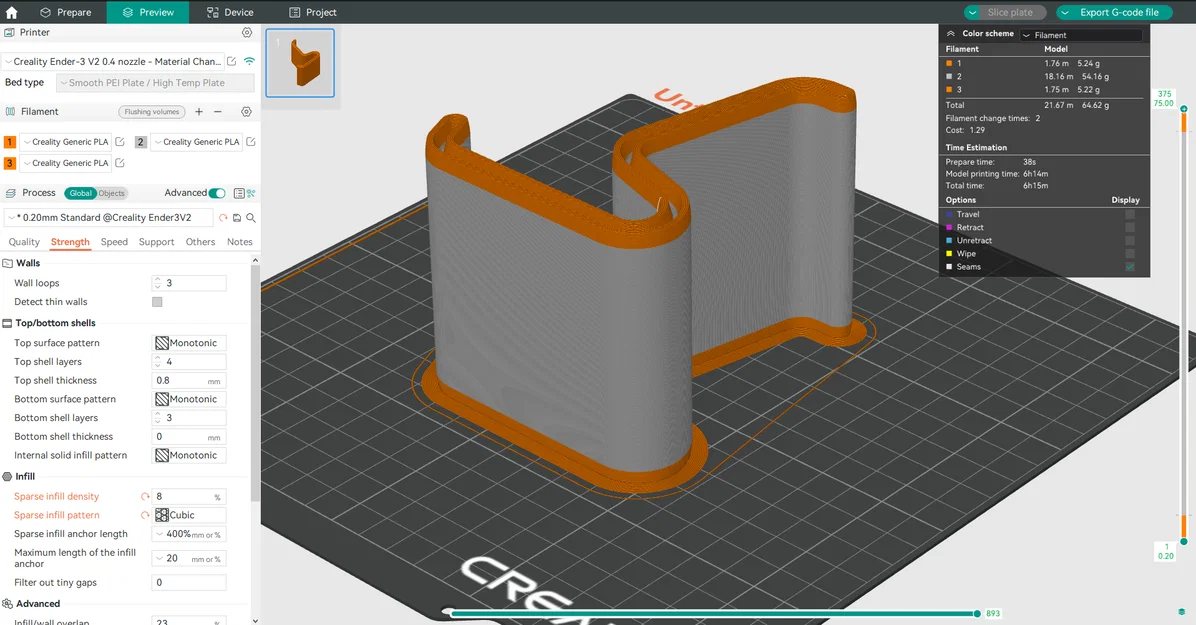This screenshot has height=625, width=1196.
Task: Open filament settings gear icon
Action: pyautogui.click(x=246, y=111)
